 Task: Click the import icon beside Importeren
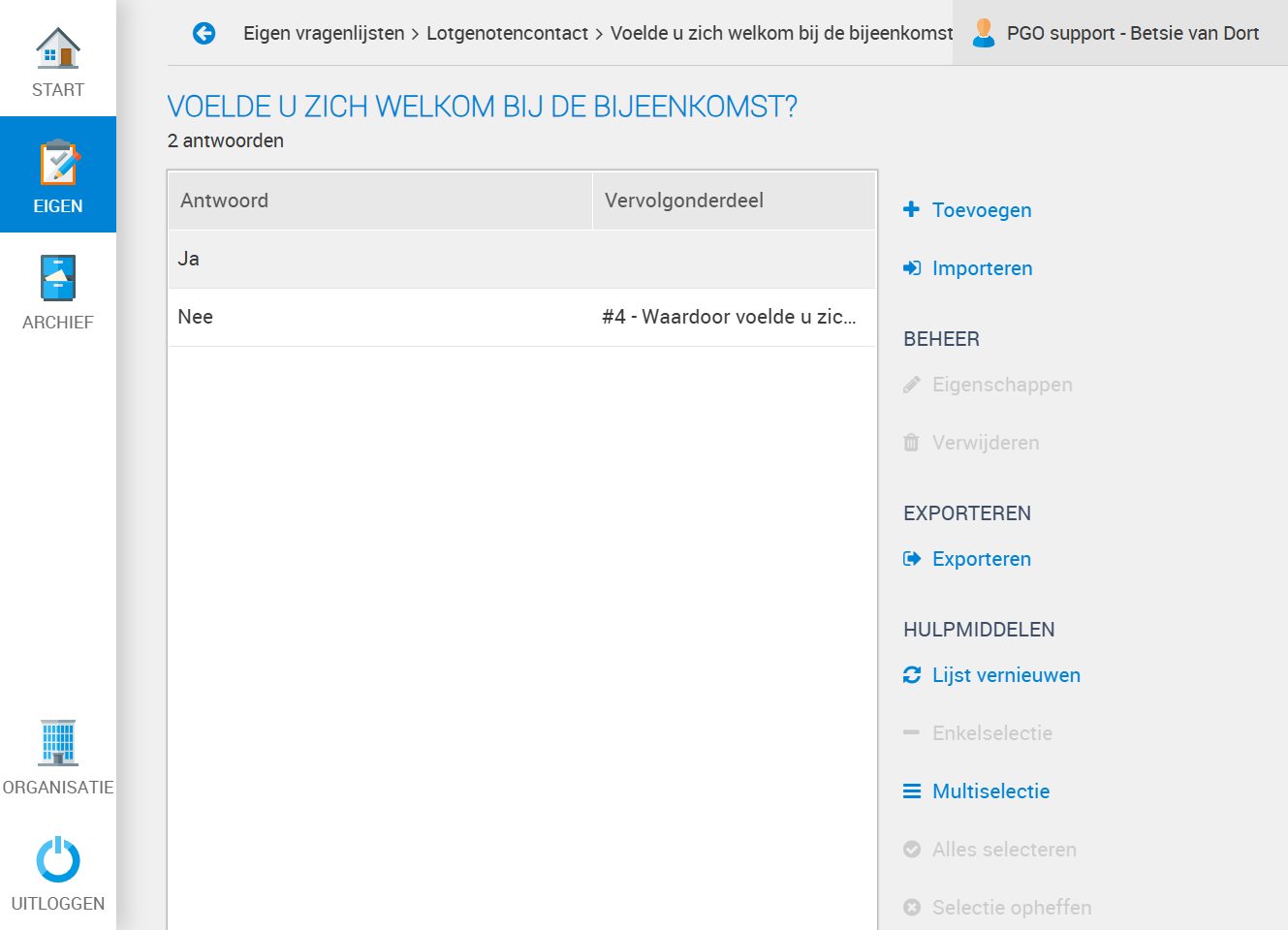click(x=912, y=268)
